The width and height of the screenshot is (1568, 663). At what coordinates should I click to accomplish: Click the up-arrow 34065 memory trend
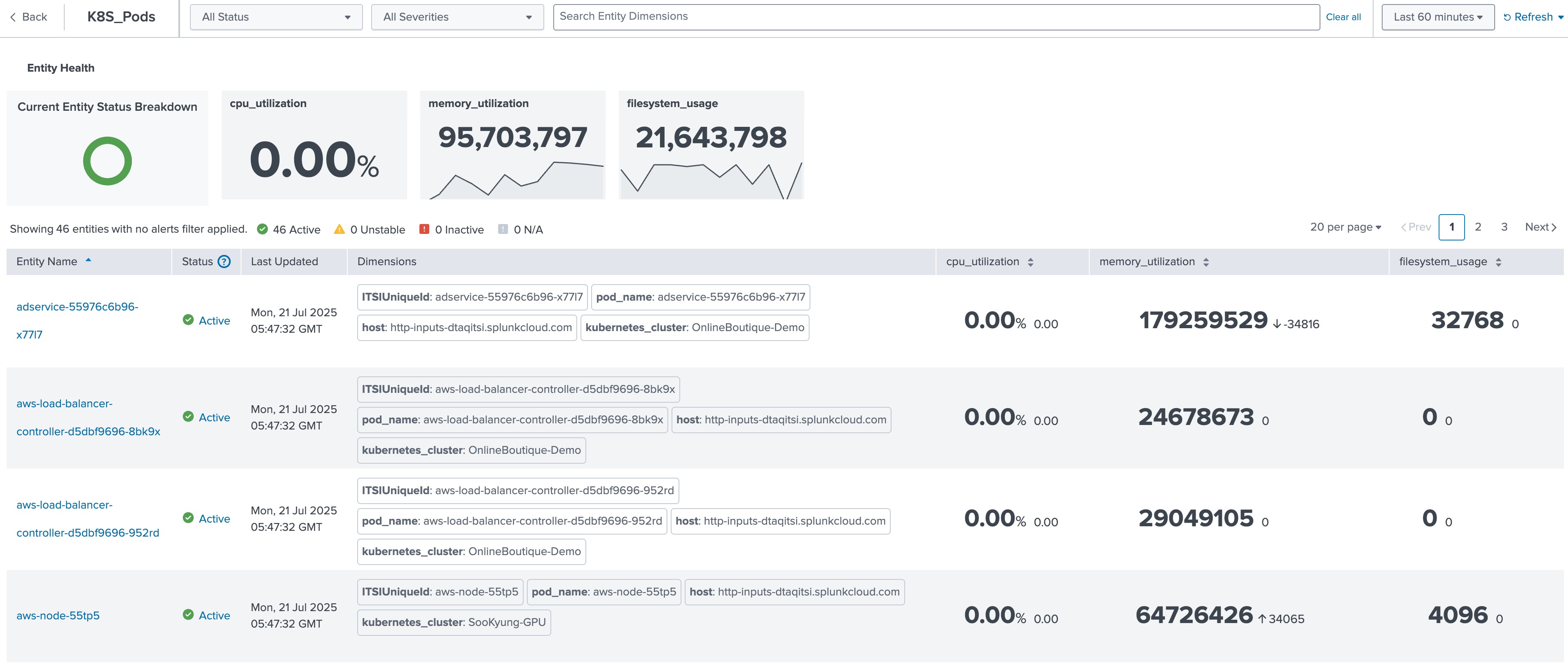click(x=1281, y=619)
